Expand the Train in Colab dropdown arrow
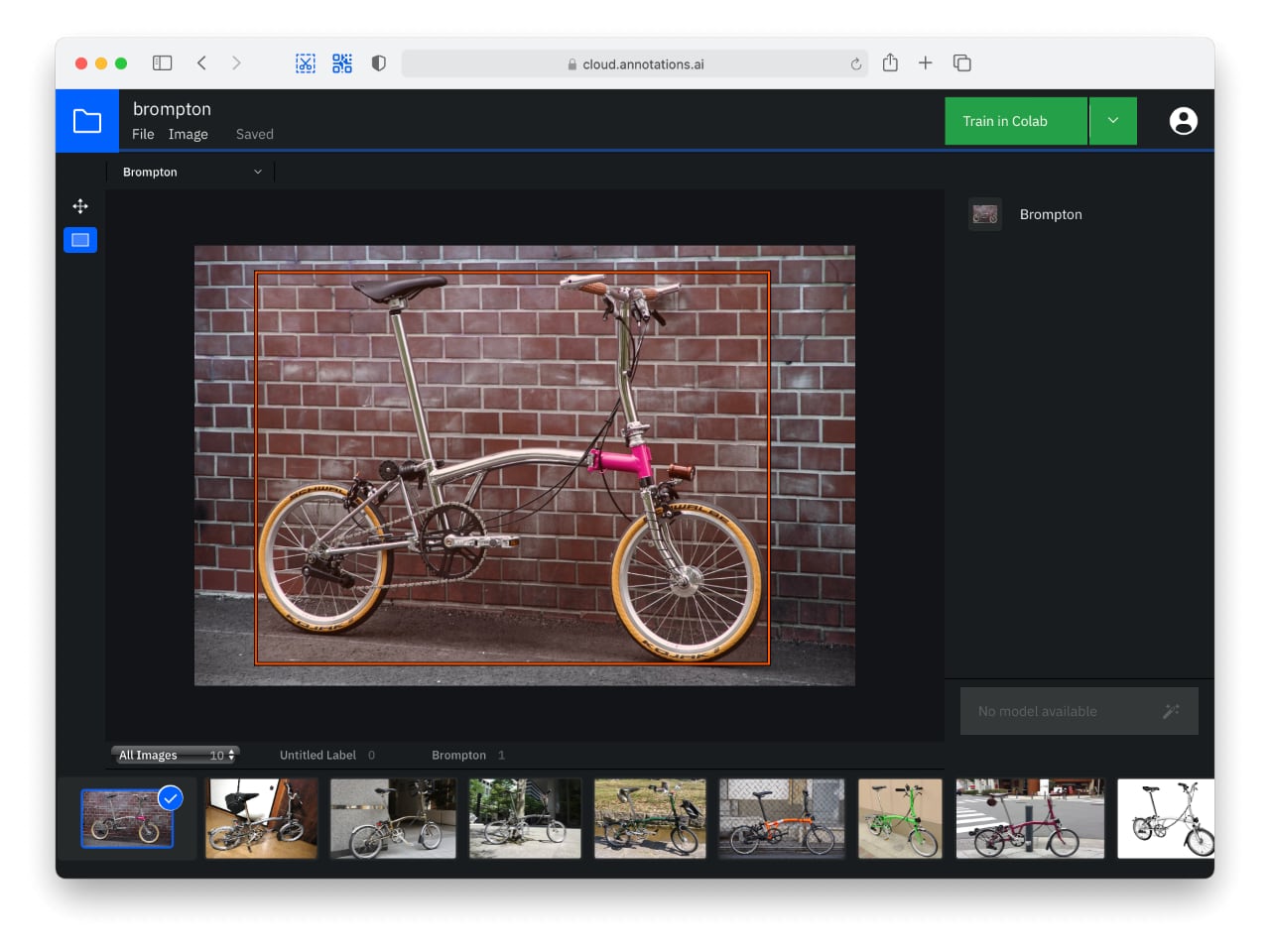1270x952 pixels. pyautogui.click(x=1113, y=121)
